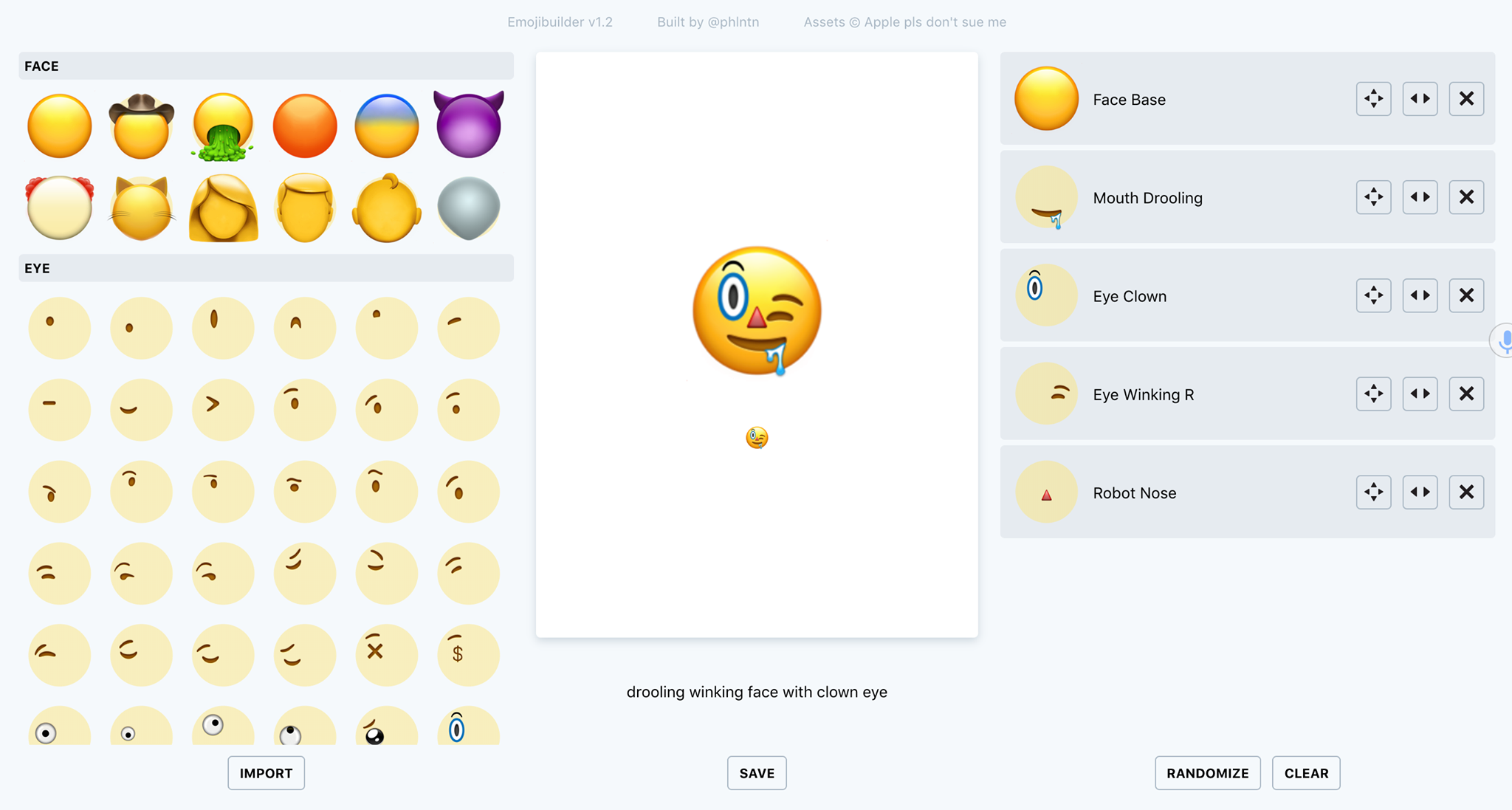The height and width of the screenshot is (810, 1512).
Task: Click the small emoji preview below the large one
Action: click(757, 438)
